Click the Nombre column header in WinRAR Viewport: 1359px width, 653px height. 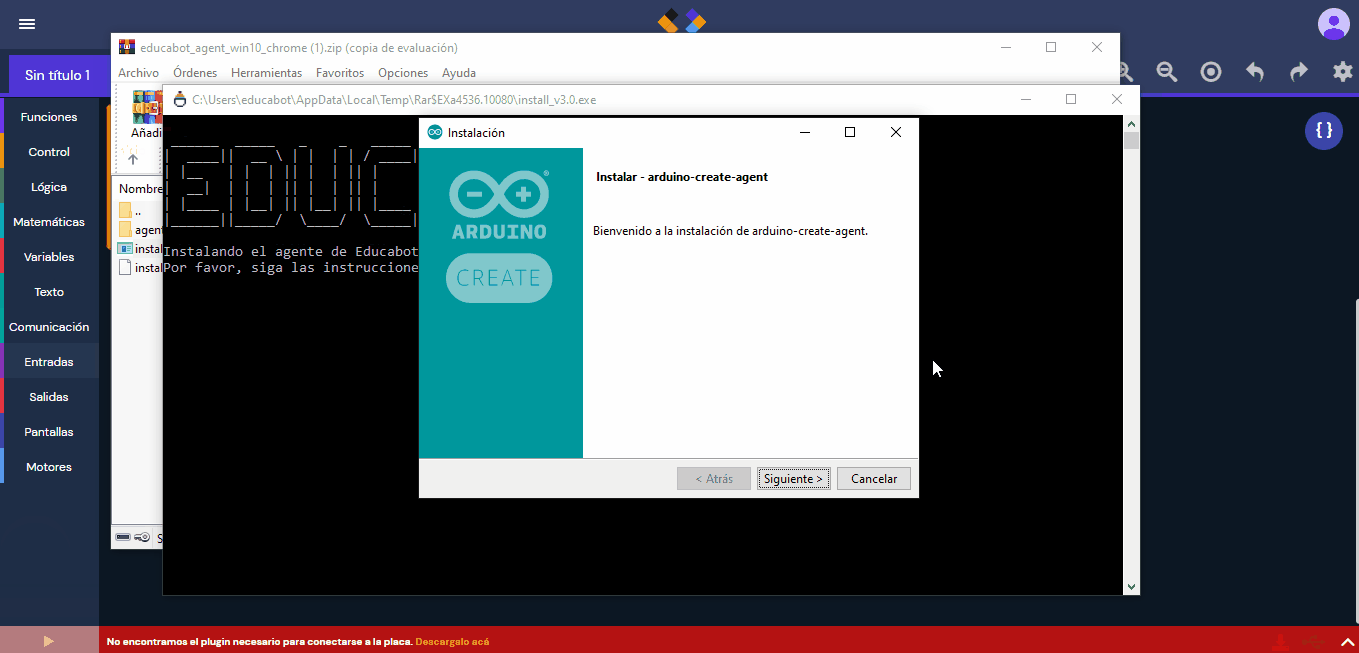(140, 189)
